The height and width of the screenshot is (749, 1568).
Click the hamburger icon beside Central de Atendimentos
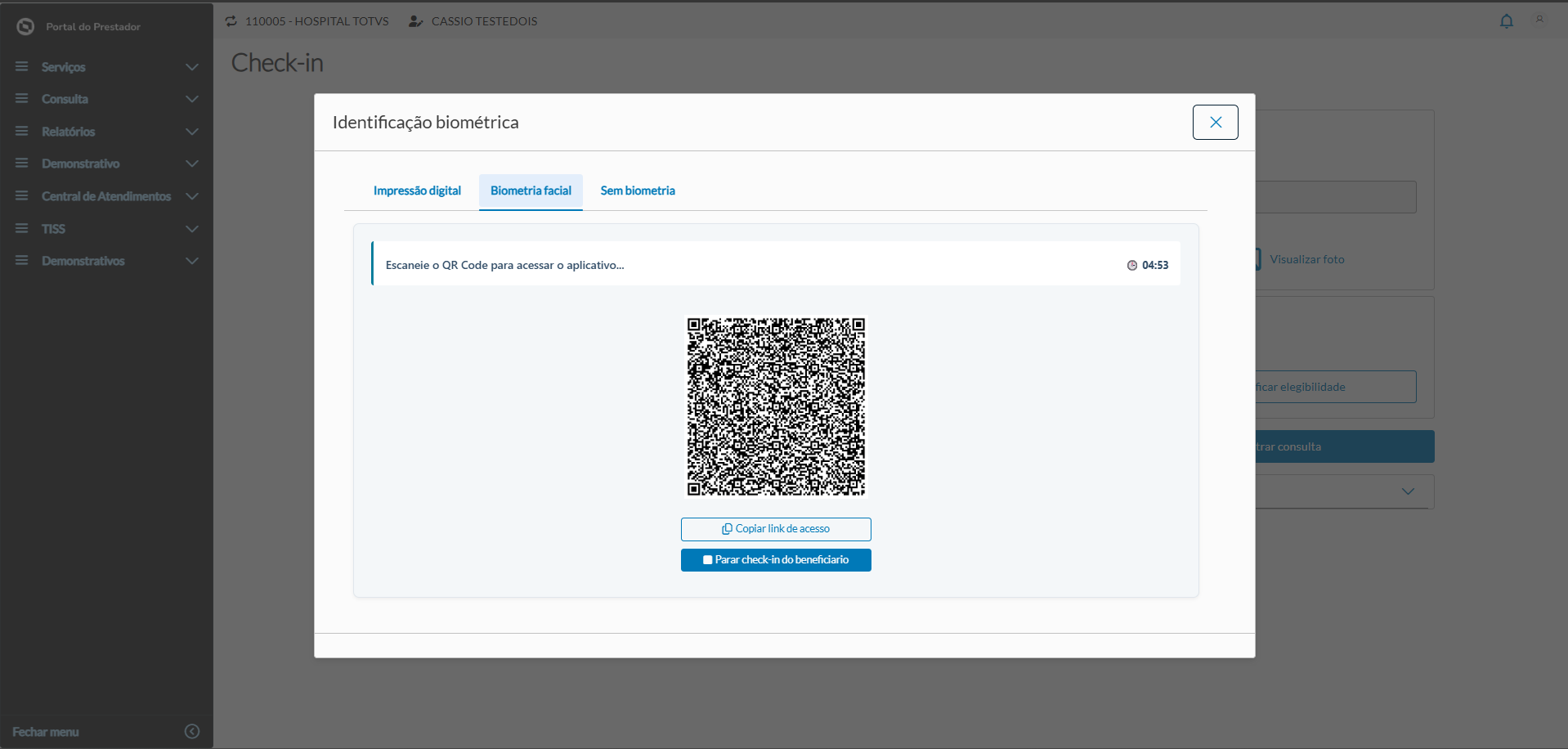(22, 196)
